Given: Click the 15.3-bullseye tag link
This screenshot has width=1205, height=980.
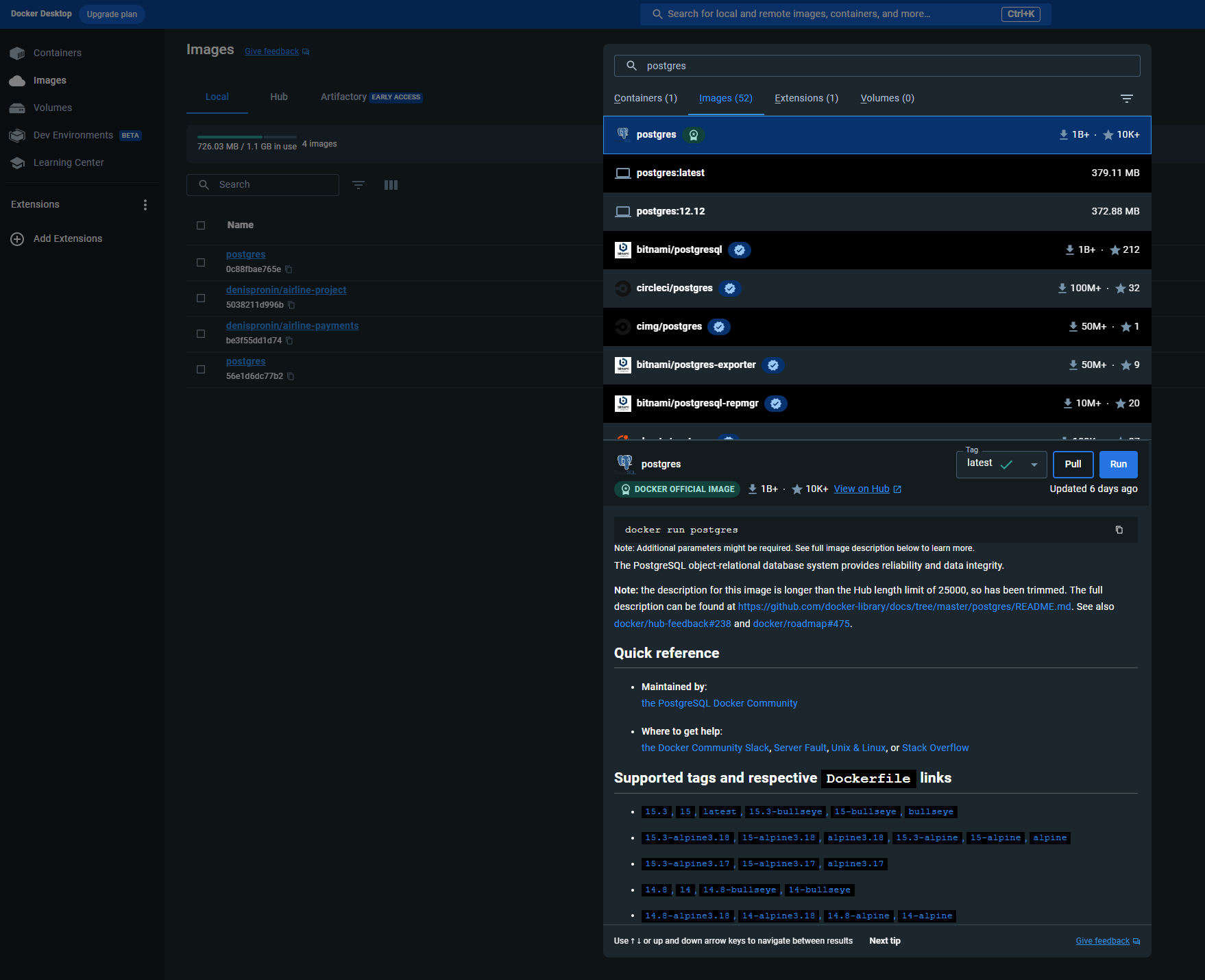Looking at the screenshot, I should tap(786, 812).
